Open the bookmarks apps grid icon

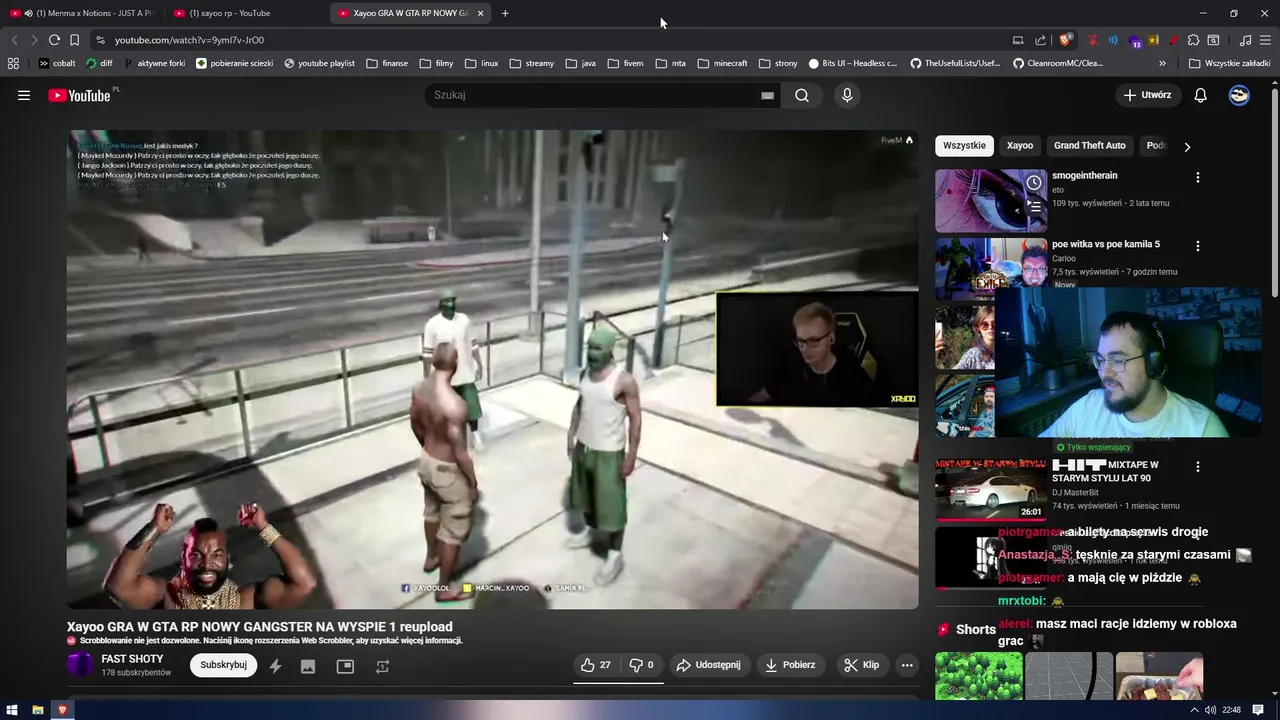[13, 63]
